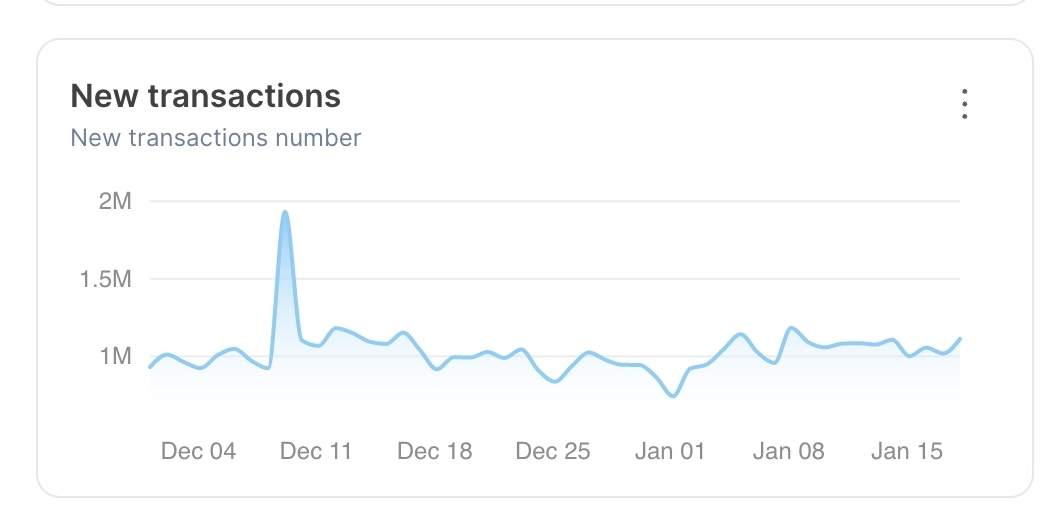Screen dimensions: 1058x522
Task: Select the Jan 01 axis label
Action: (x=669, y=451)
